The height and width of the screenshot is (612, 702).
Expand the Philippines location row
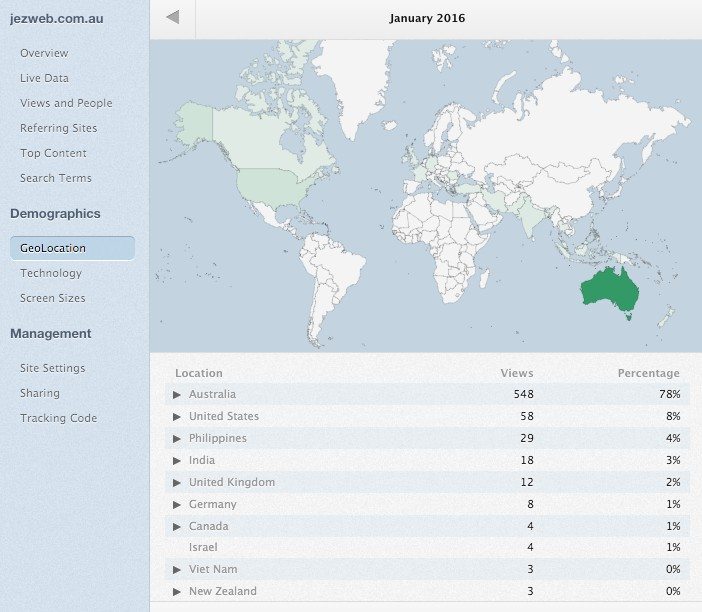coord(177,439)
